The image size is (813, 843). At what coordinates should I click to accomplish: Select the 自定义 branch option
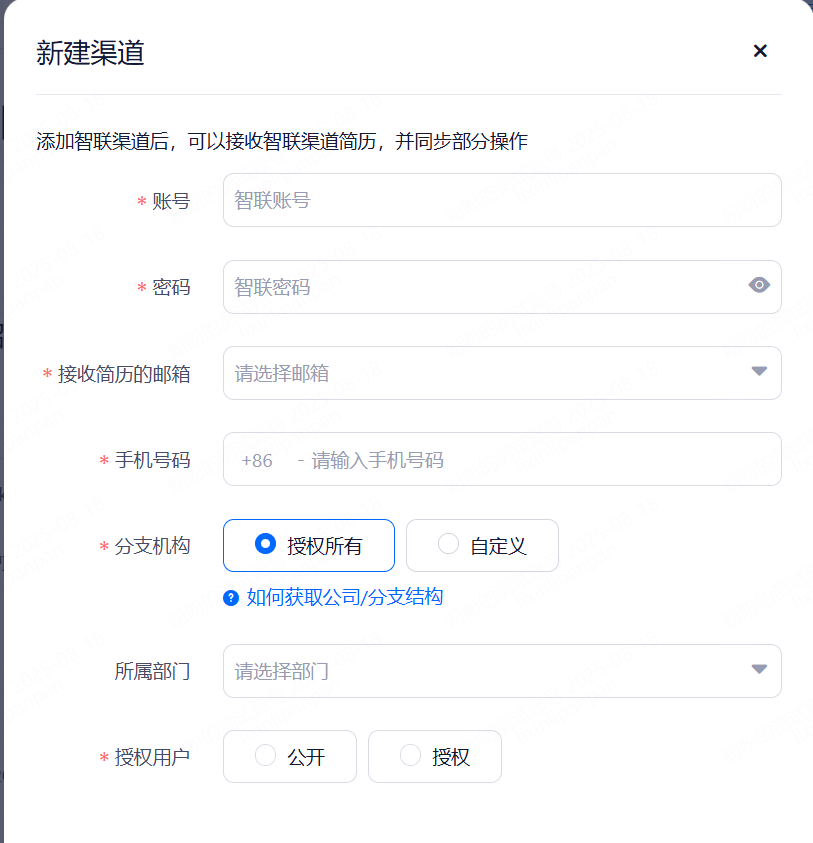[482, 545]
